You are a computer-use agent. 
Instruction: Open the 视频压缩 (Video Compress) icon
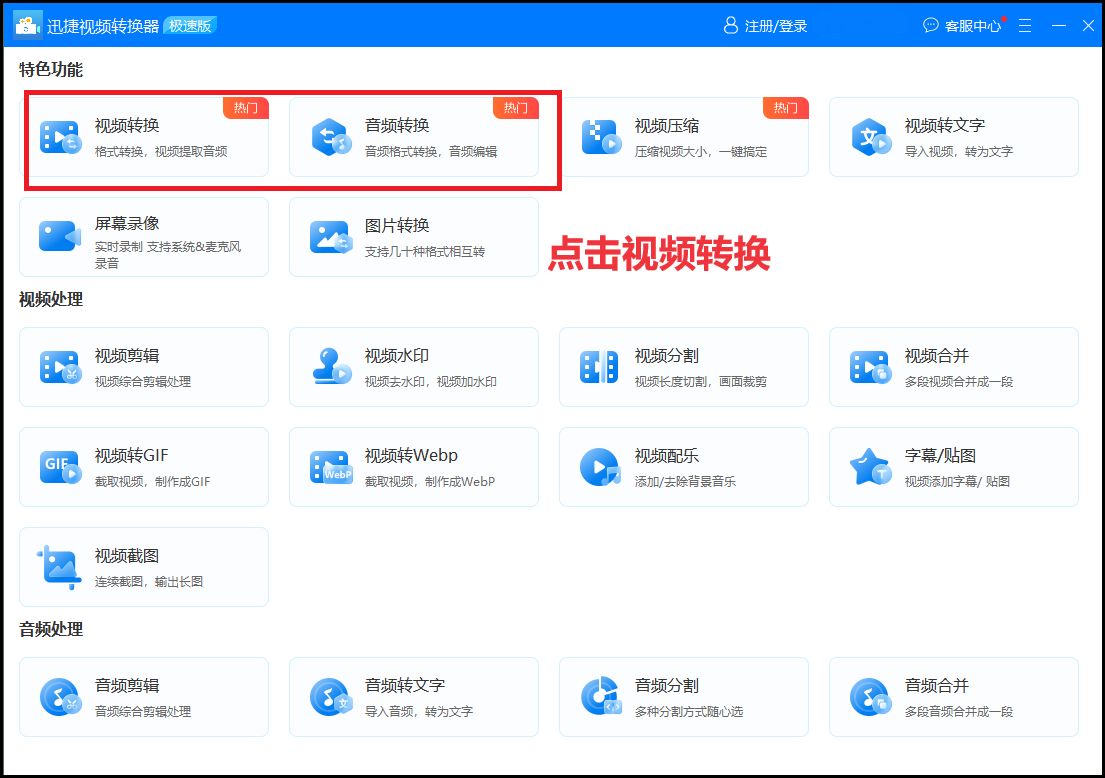tap(600, 137)
